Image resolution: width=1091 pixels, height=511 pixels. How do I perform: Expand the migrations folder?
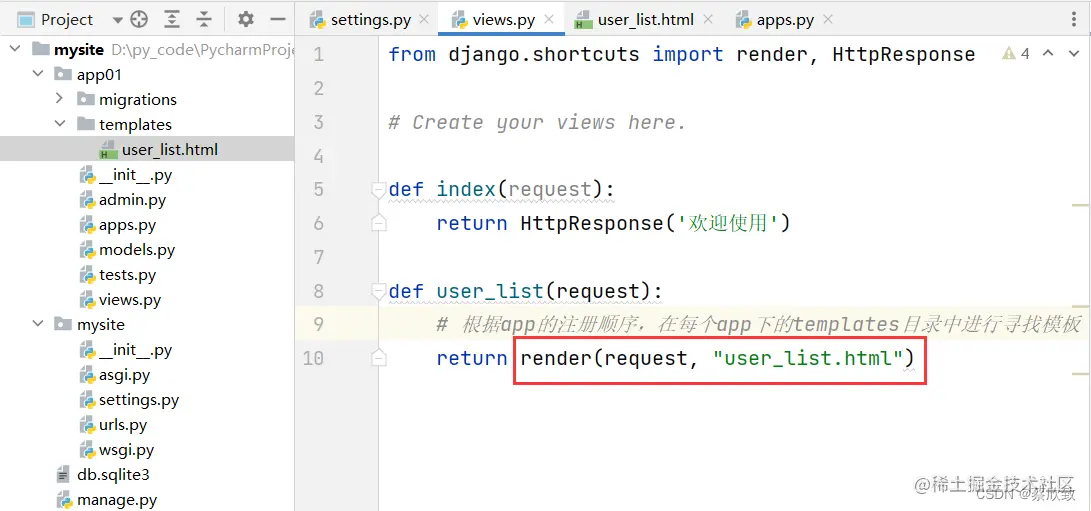(60, 100)
